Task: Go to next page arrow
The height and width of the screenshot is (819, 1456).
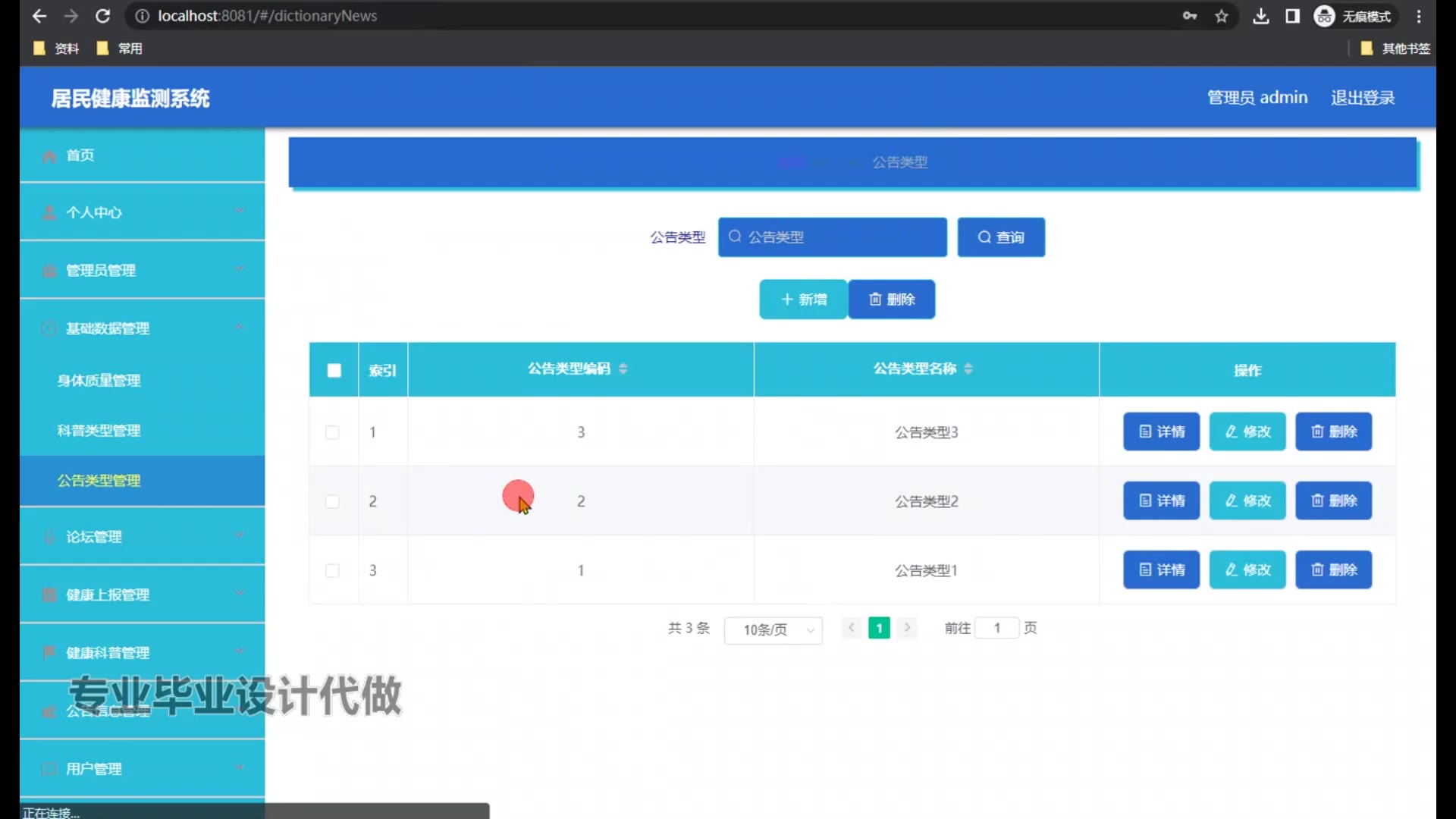Action: click(x=907, y=627)
